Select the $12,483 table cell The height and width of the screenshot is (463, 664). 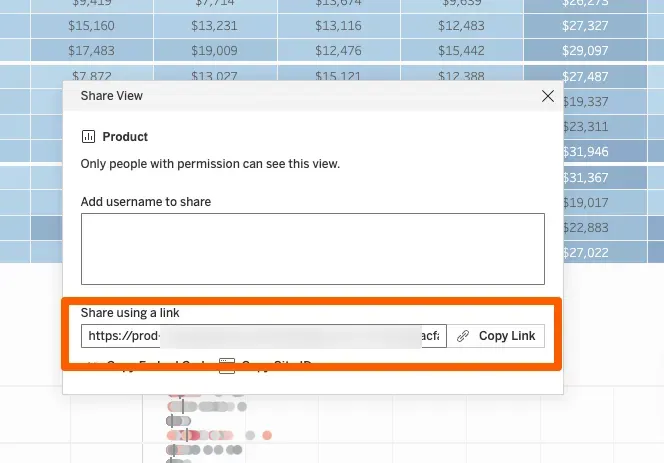point(461,25)
